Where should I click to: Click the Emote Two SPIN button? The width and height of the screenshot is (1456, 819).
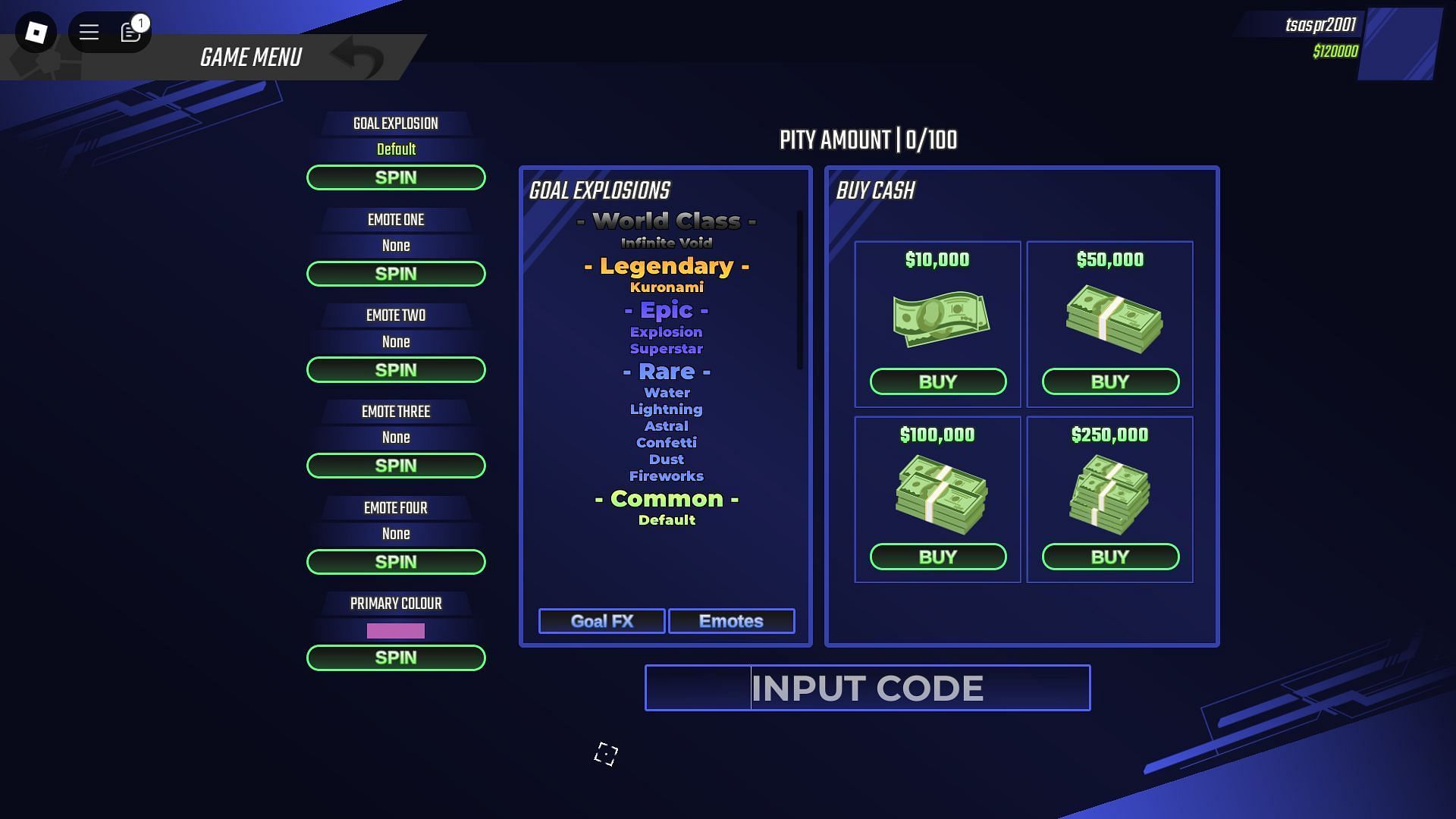396,369
